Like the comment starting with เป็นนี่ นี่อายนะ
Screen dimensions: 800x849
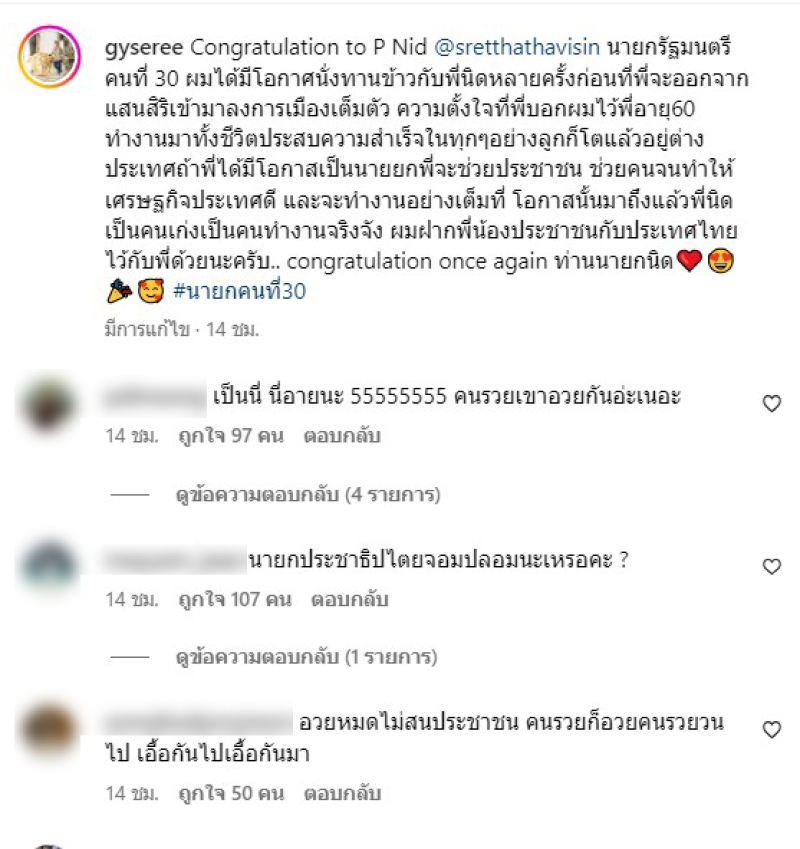coord(772,403)
